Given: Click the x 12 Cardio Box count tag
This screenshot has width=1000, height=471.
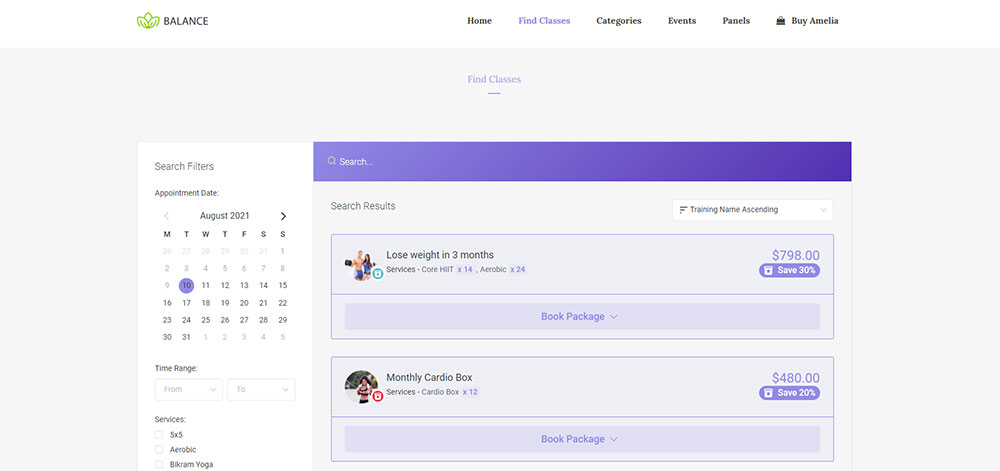Looking at the screenshot, I should pyautogui.click(x=470, y=392).
